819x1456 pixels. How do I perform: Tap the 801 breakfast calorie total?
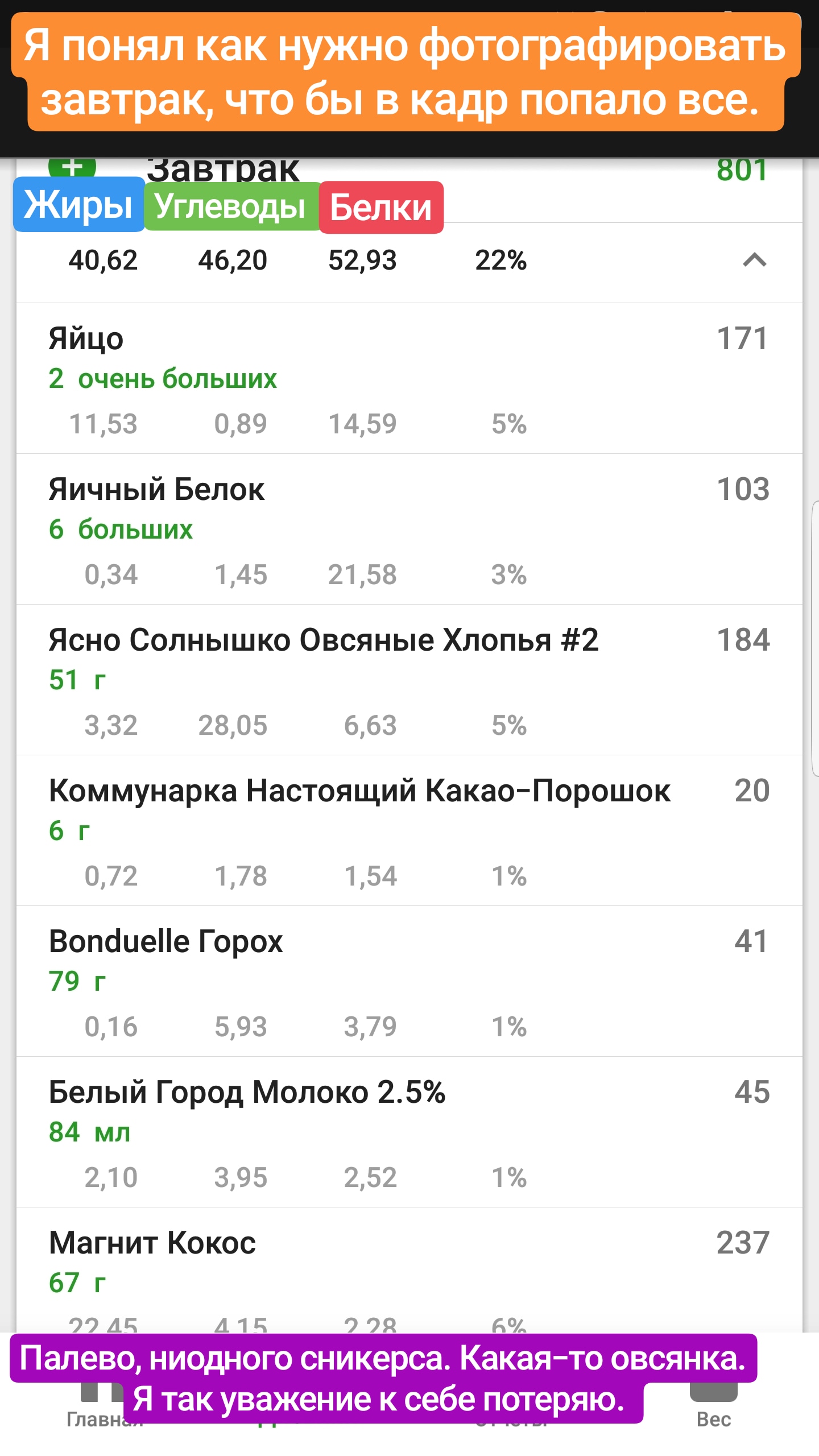[742, 171]
